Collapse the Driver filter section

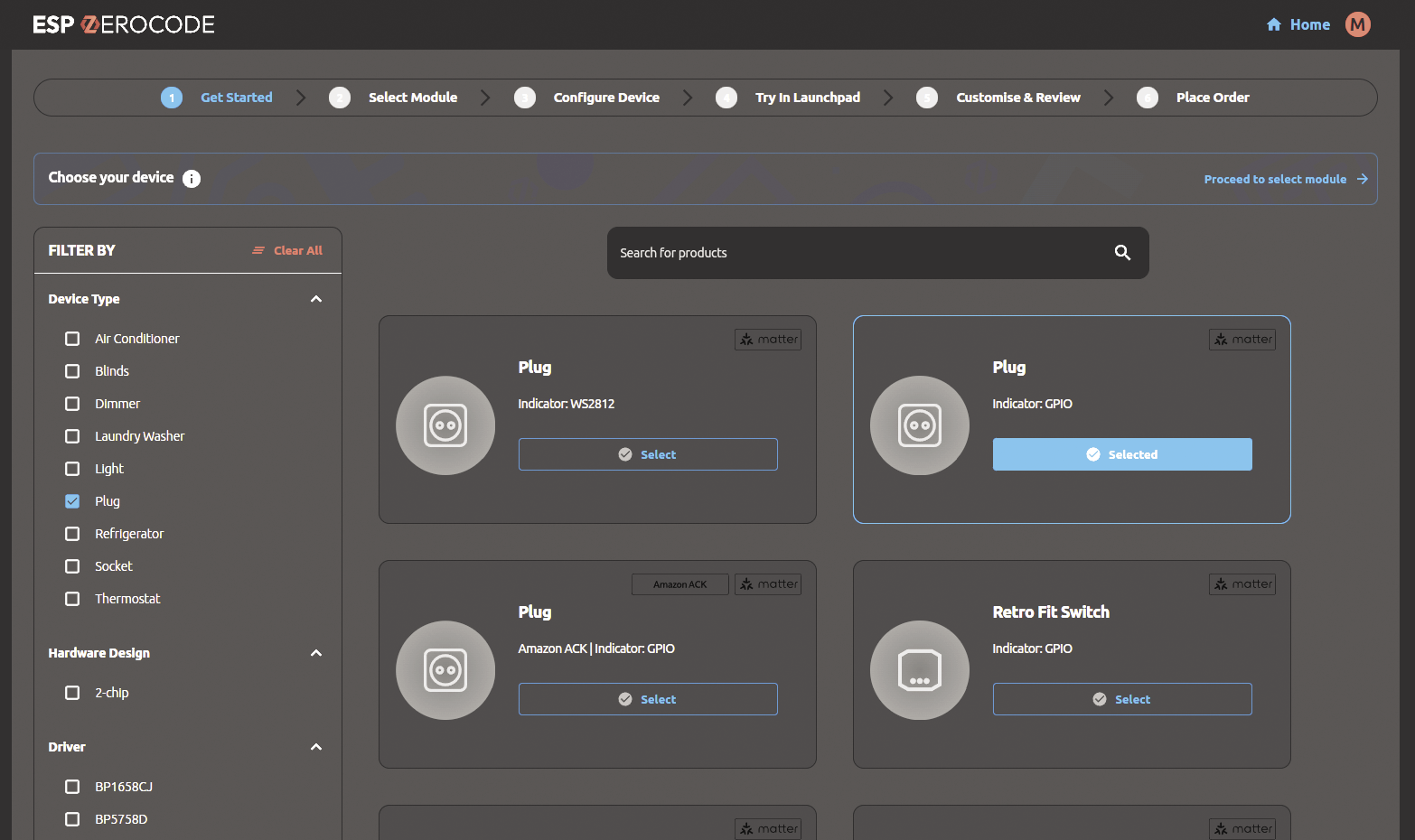pos(316,747)
